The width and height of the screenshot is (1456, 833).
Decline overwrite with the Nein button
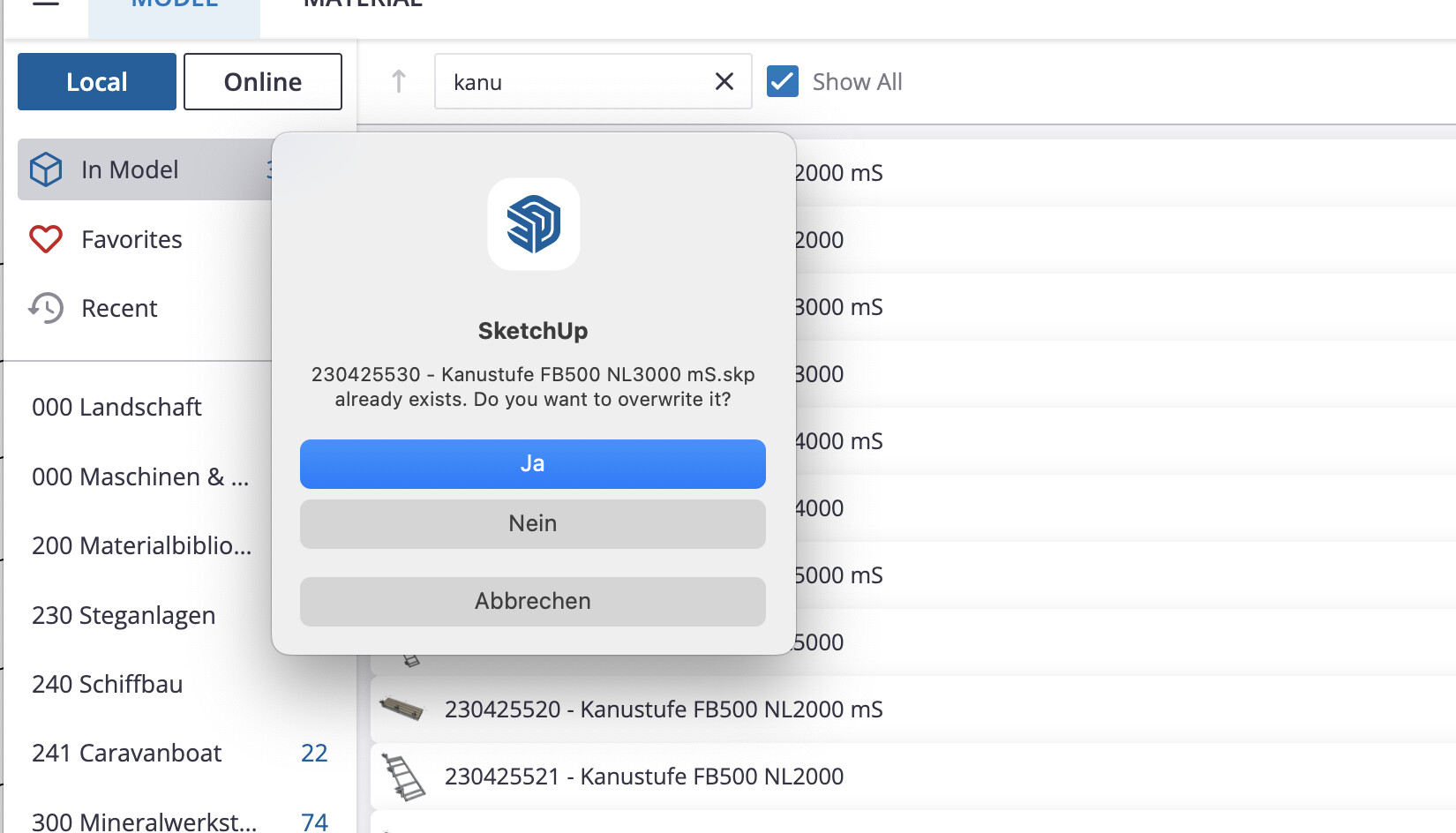coord(533,524)
